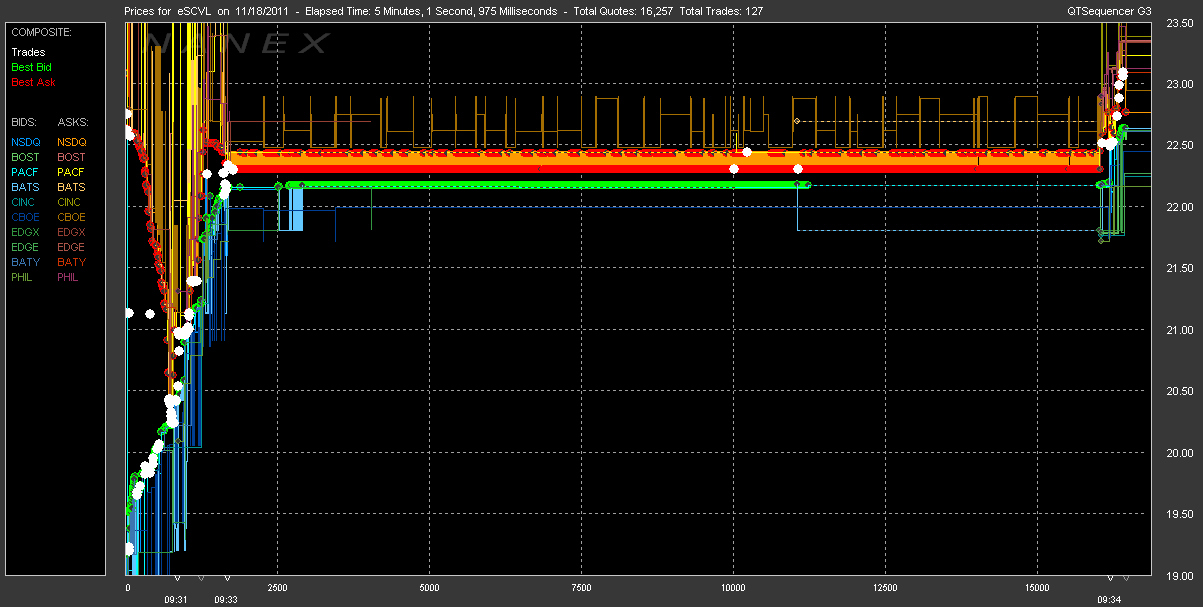The height and width of the screenshot is (607, 1203).
Task: Click the 10000 x-axis tick label
Action: pos(733,588)
